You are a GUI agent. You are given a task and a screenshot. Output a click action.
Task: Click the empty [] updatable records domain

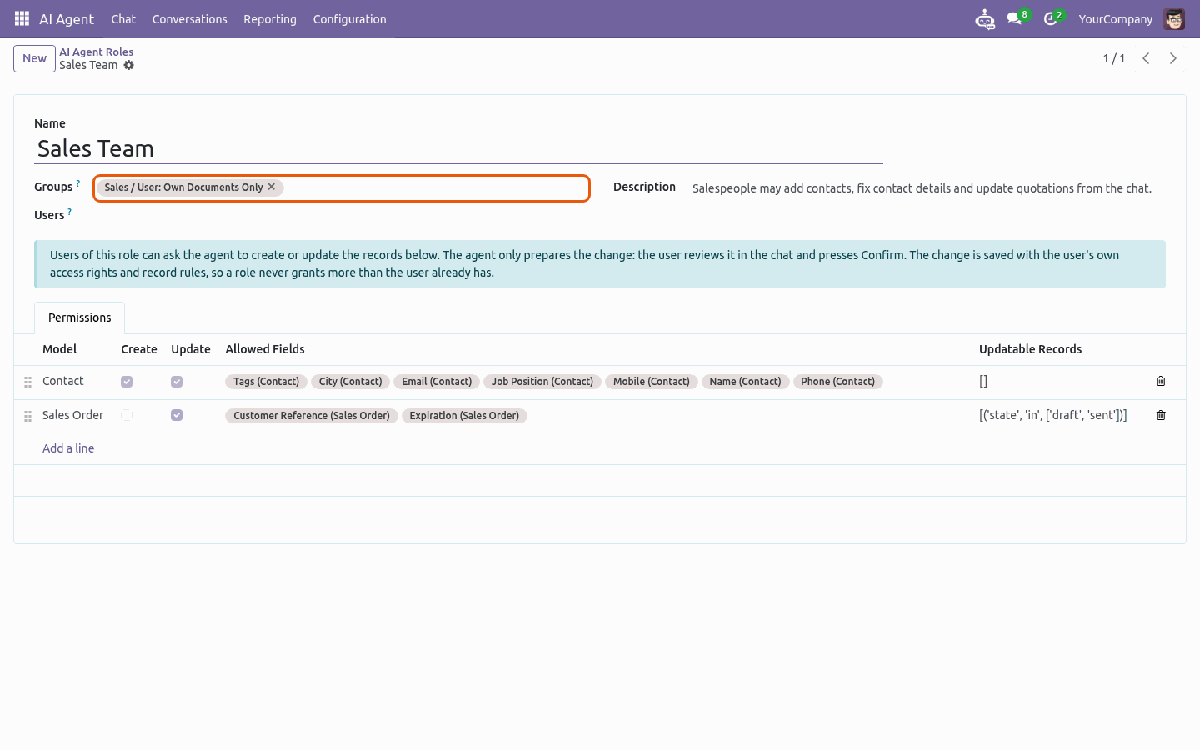pos(984,382)
